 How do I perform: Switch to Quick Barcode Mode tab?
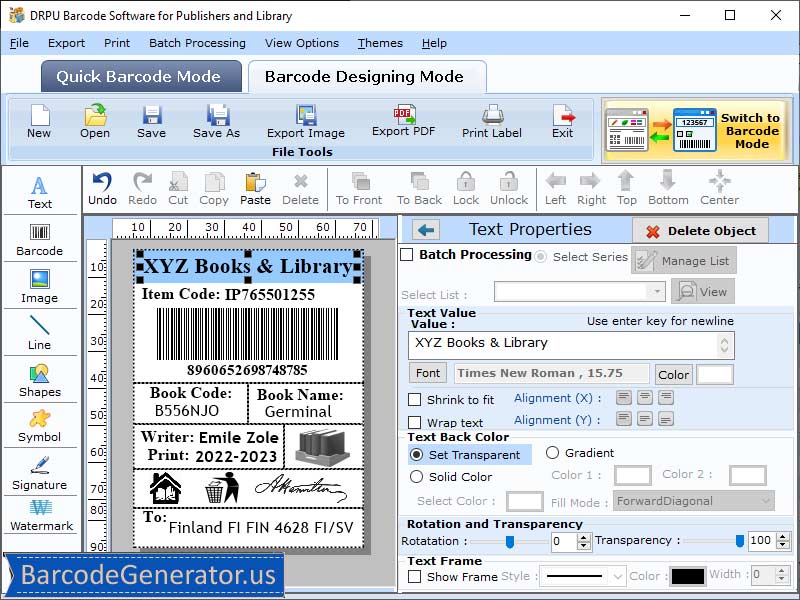click(141, 77)
